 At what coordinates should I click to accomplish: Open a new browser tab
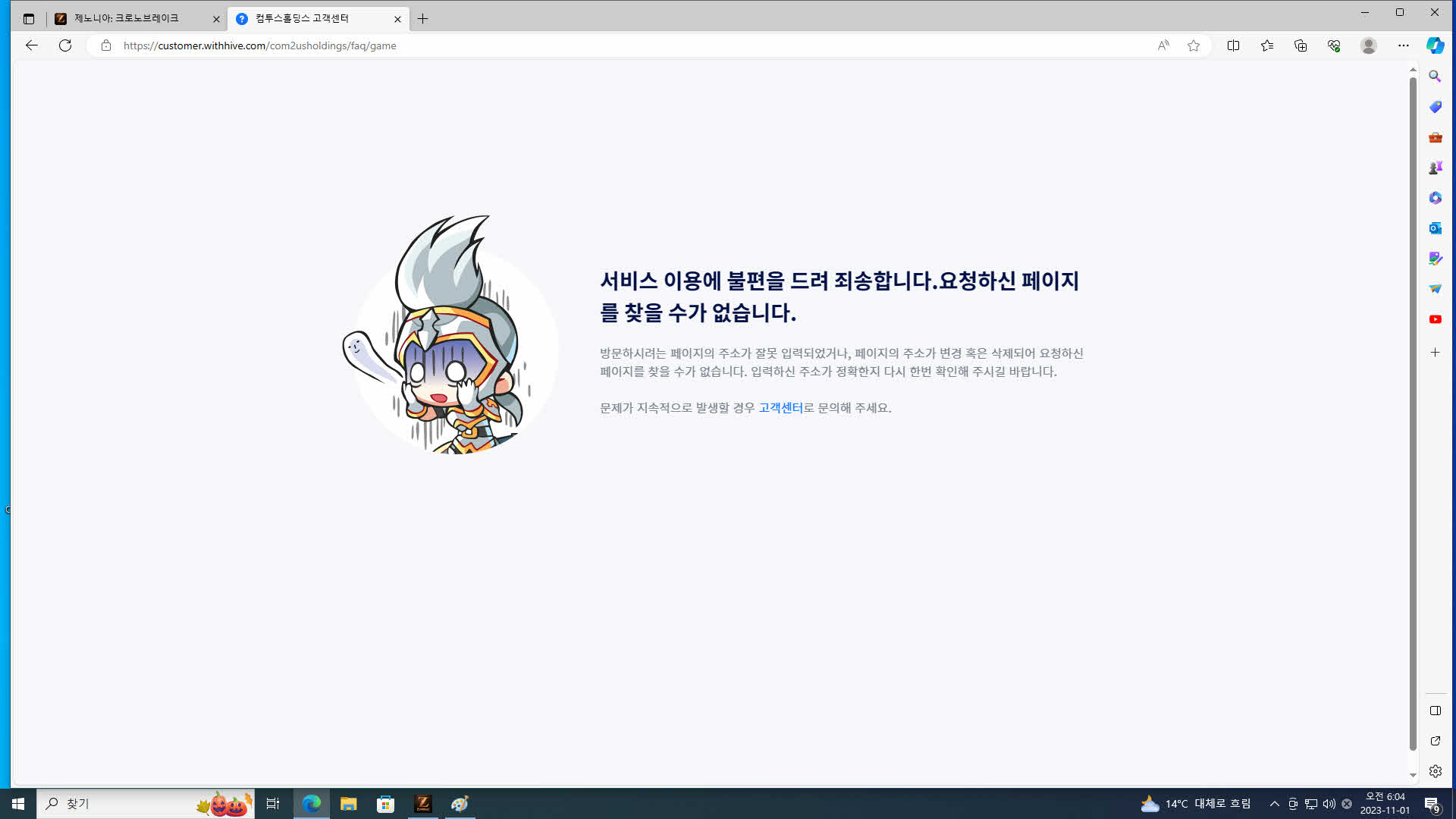point(422,19)
